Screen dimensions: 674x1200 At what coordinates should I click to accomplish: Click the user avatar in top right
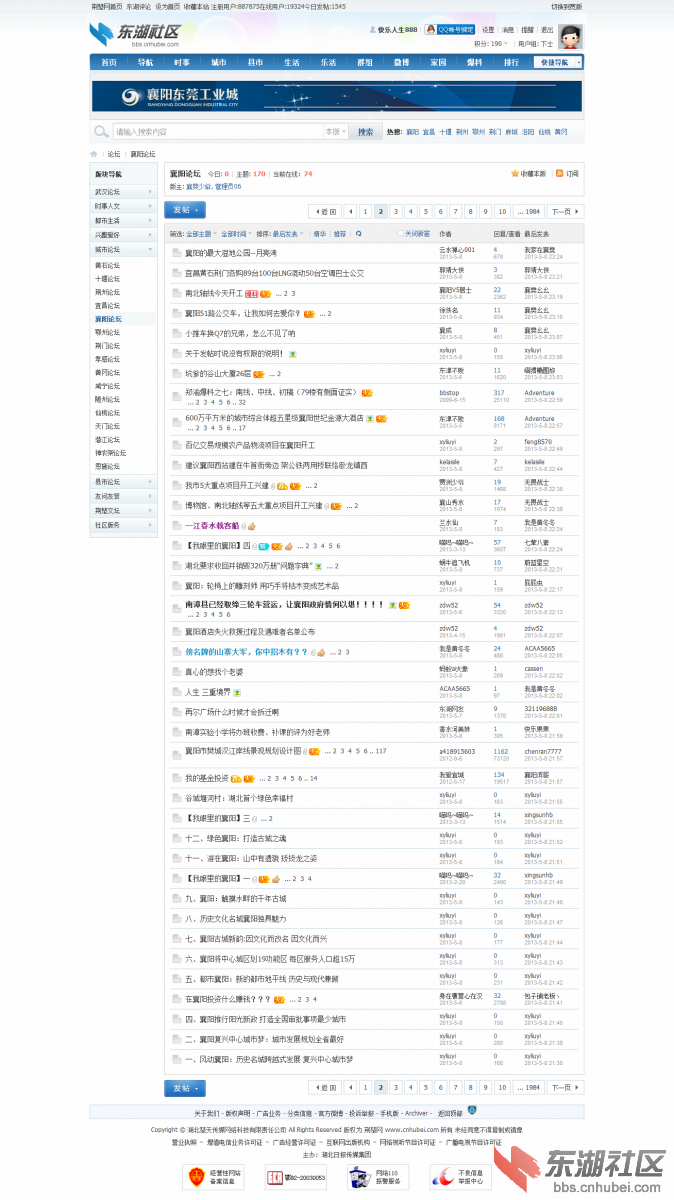[x=571, y=36]
